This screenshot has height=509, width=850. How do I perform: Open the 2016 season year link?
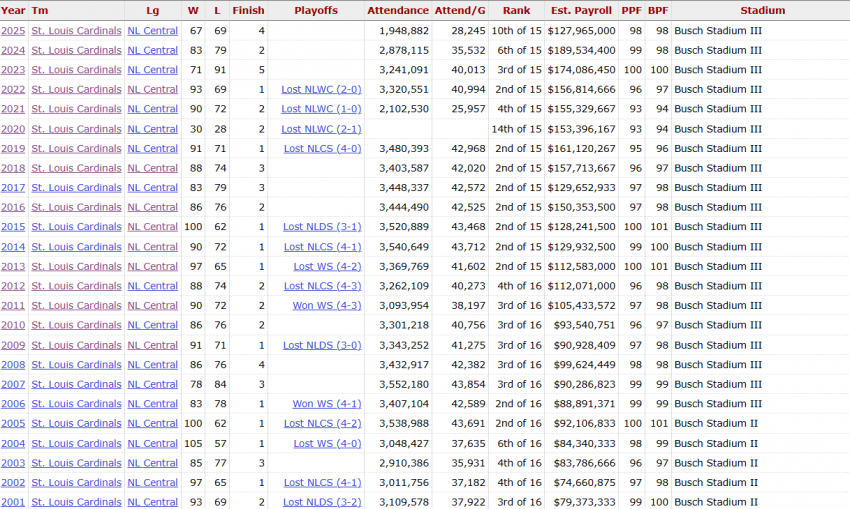pos(13,208)
